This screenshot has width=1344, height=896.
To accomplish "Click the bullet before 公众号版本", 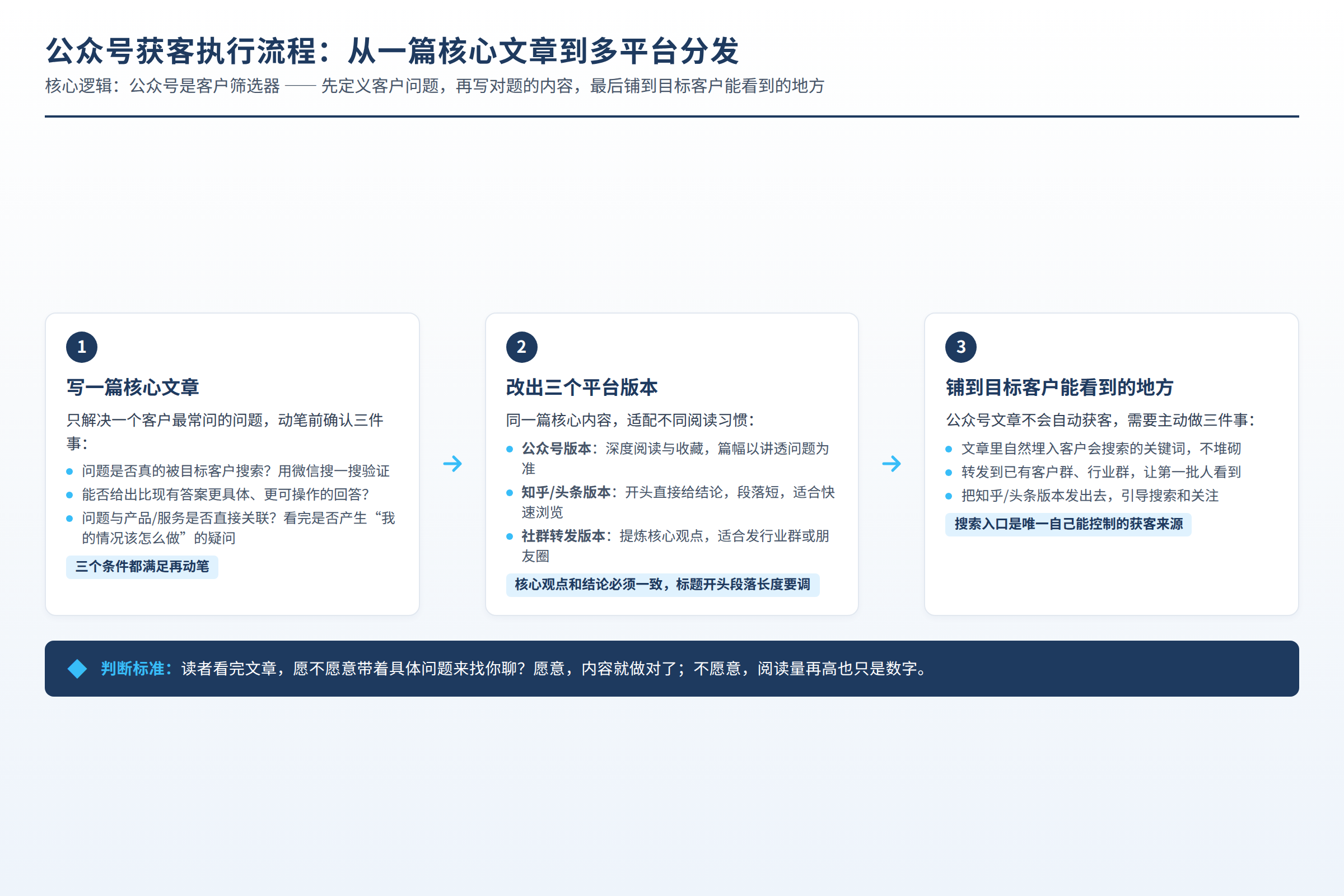I will click(x=510, y=449).
